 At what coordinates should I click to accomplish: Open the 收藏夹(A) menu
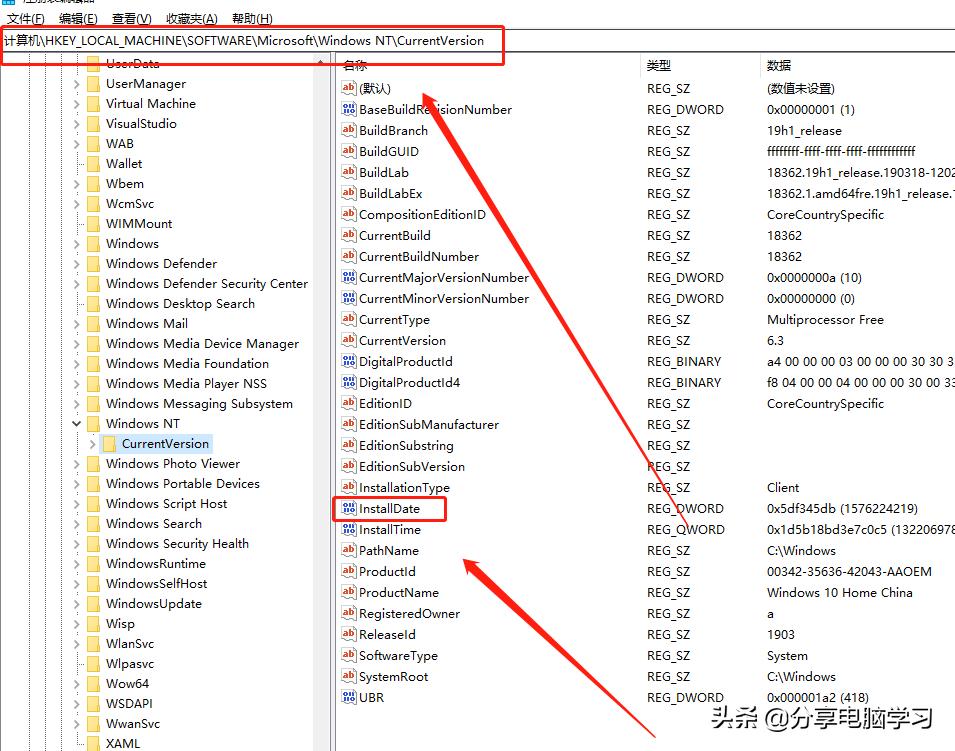(190, 18)
